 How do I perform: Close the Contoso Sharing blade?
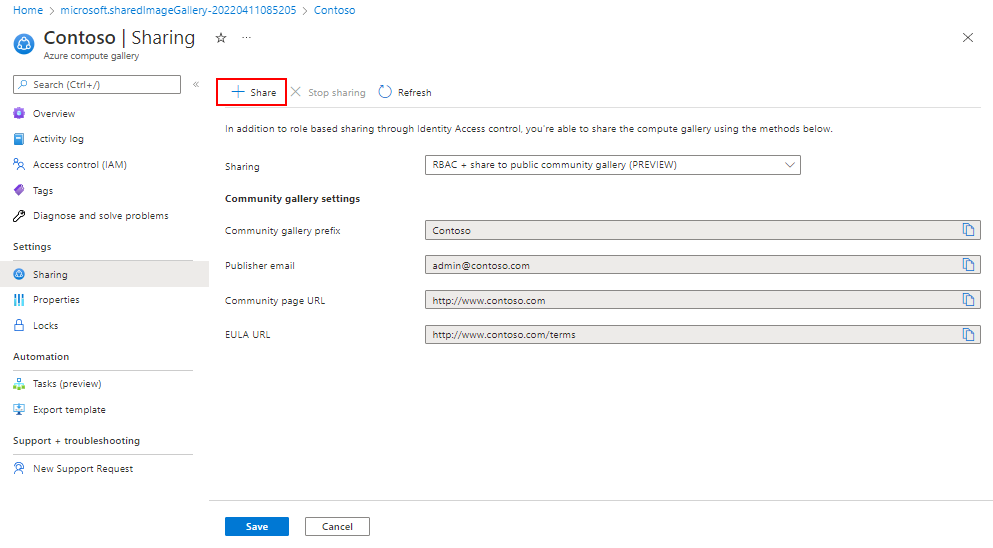click(968, 38)
